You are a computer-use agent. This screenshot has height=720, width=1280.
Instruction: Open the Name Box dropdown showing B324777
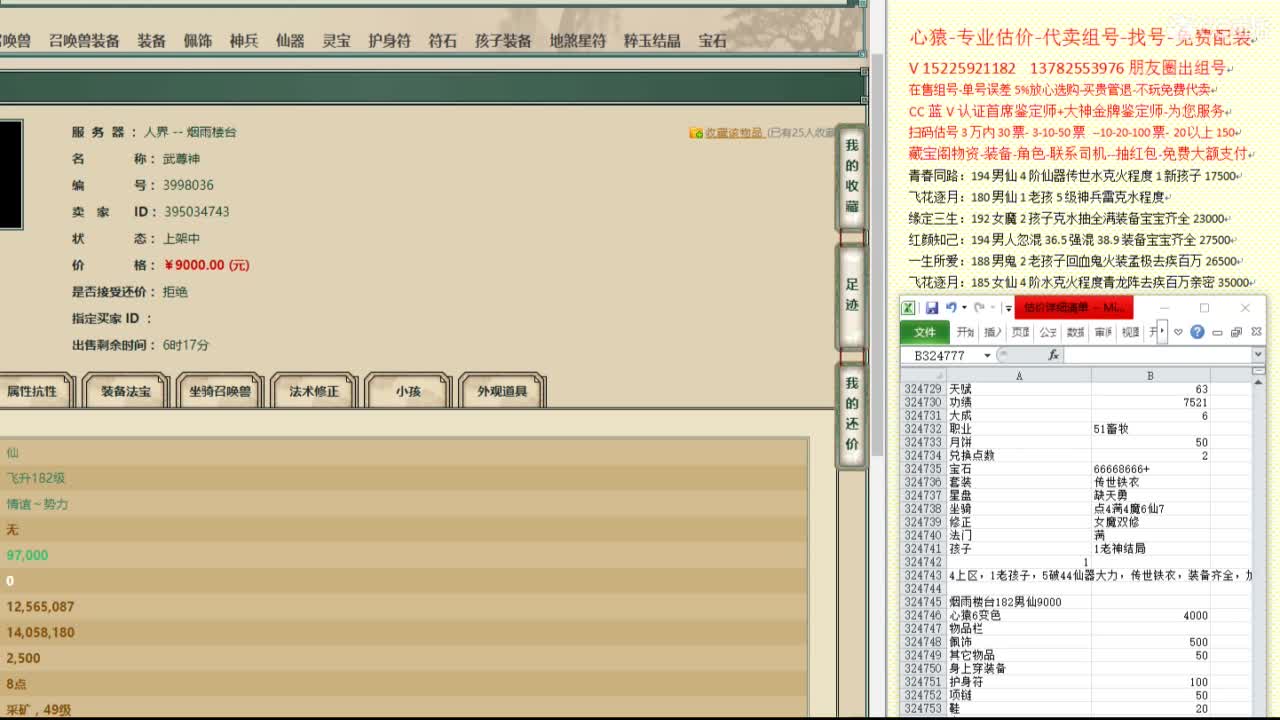point(987,354)
